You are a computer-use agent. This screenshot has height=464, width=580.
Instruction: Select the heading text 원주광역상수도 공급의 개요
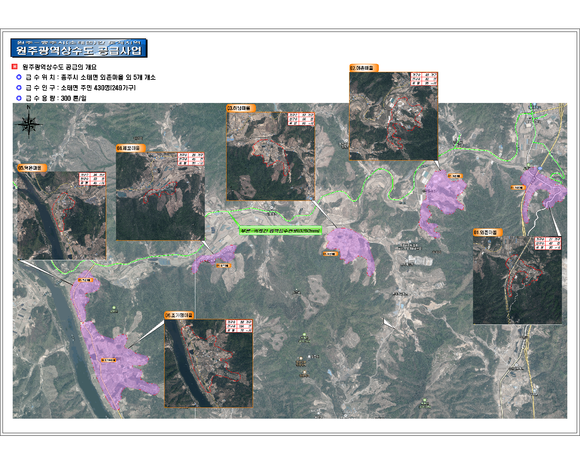(x=59, y=67)
